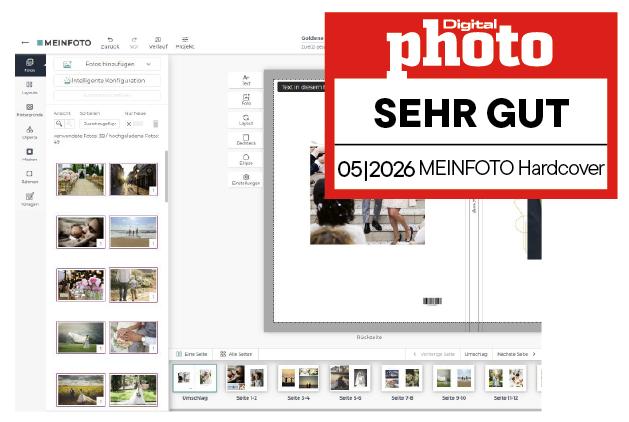Click the MEINFOTO logo

tap(64, 43)
